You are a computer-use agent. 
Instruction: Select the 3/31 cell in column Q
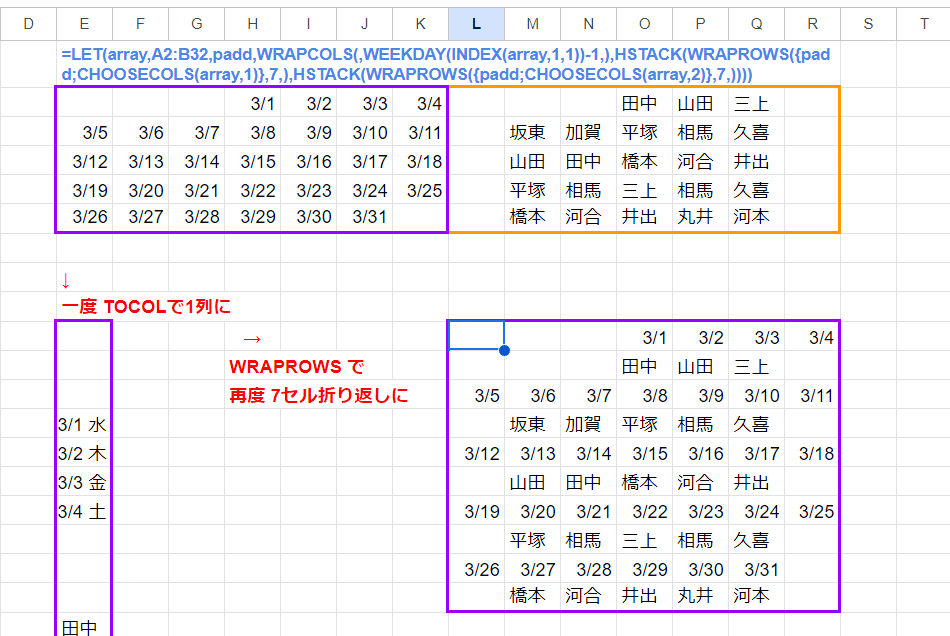pos(757,570)
